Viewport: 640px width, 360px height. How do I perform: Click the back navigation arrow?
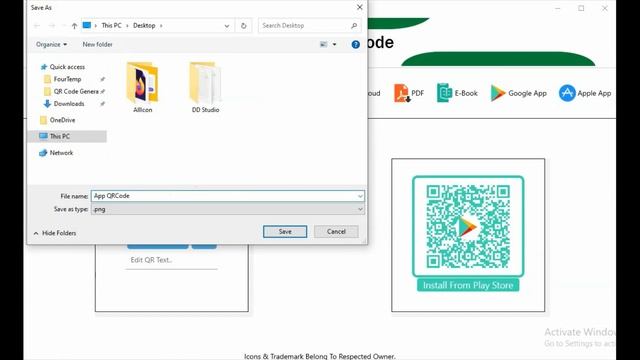point(37,26)
